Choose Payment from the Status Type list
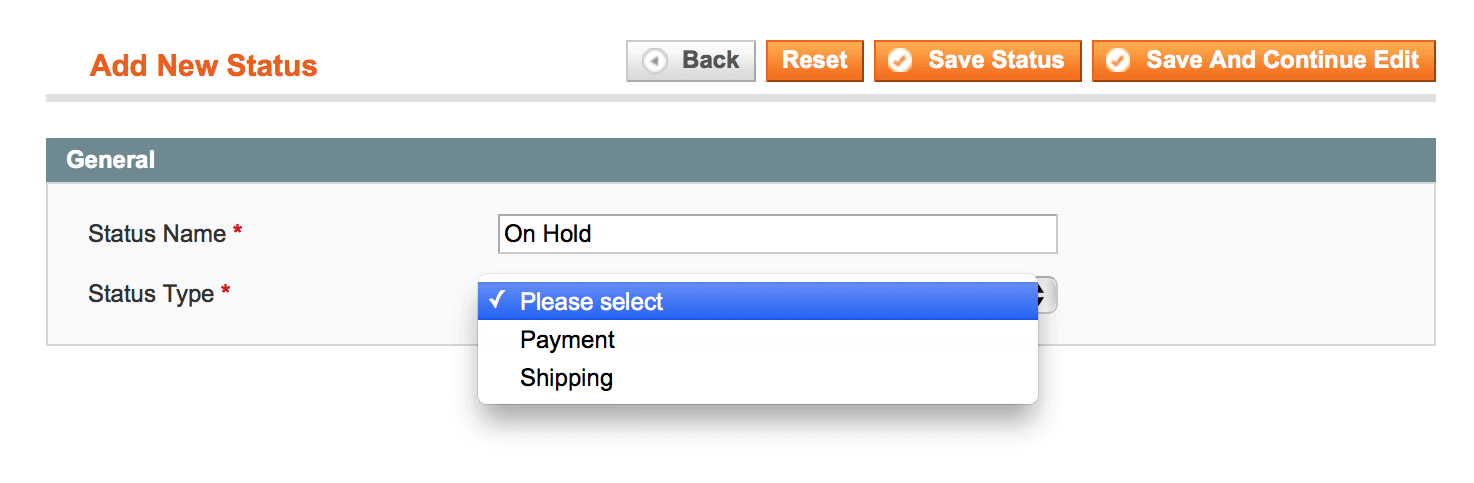 coord(567,340)
